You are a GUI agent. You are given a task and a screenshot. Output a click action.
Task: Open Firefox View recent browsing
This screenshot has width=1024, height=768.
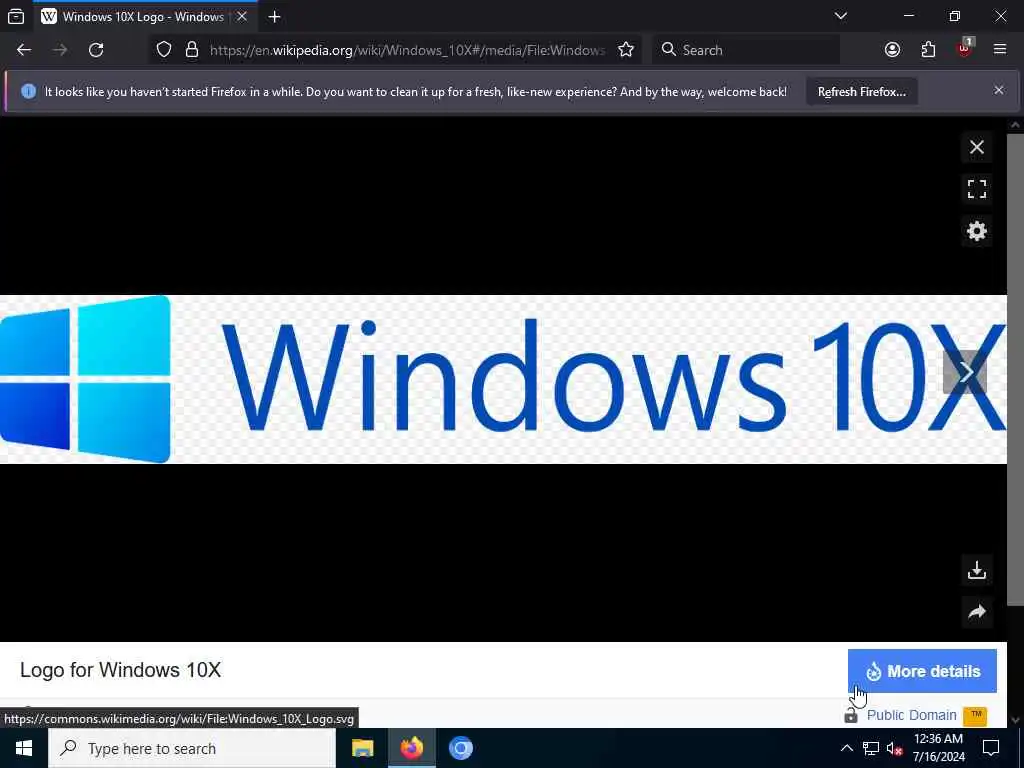pos(16,16)
